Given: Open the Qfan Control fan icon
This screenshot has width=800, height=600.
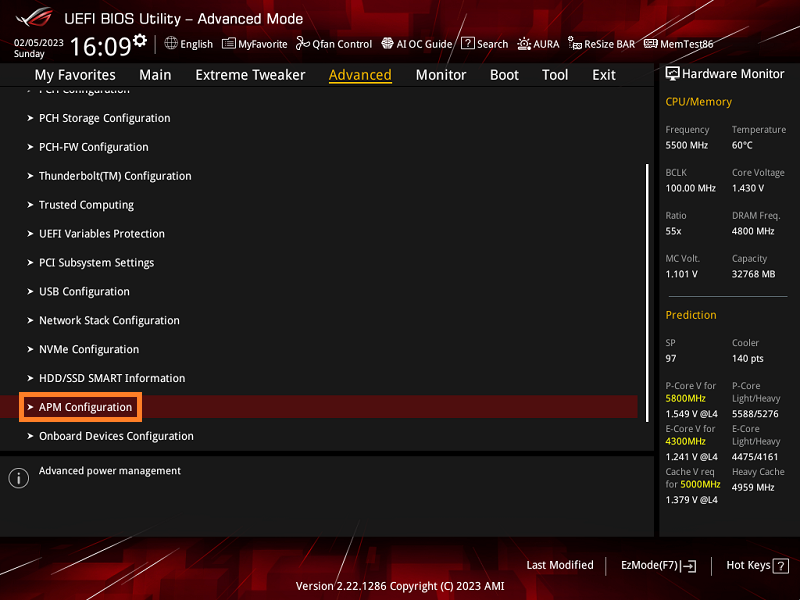Looking at the screenshot, I should pyautogui.click(x=303, y=43).
